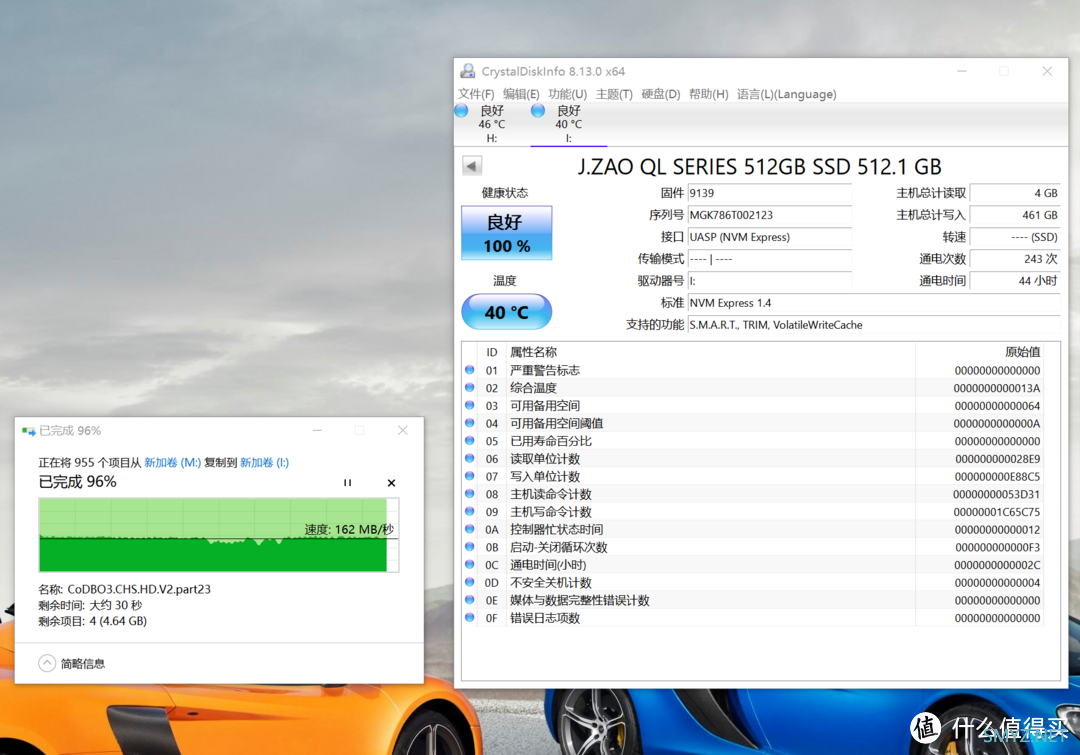Open the 功能(U) menu
The height and width of the screenshot is (755, 1080).
[567, 94]
